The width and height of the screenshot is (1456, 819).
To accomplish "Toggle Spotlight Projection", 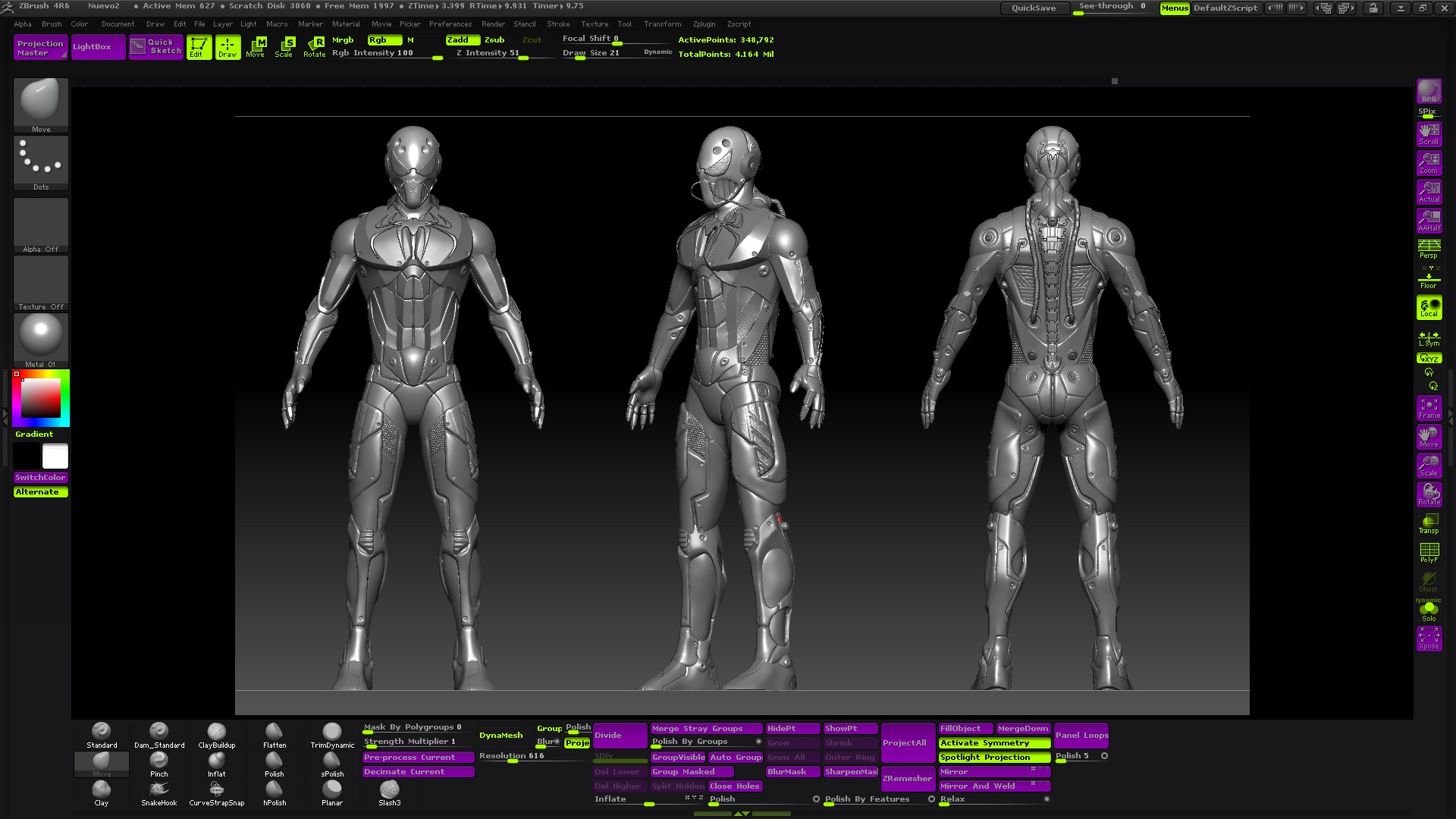I will pos(994,758).
